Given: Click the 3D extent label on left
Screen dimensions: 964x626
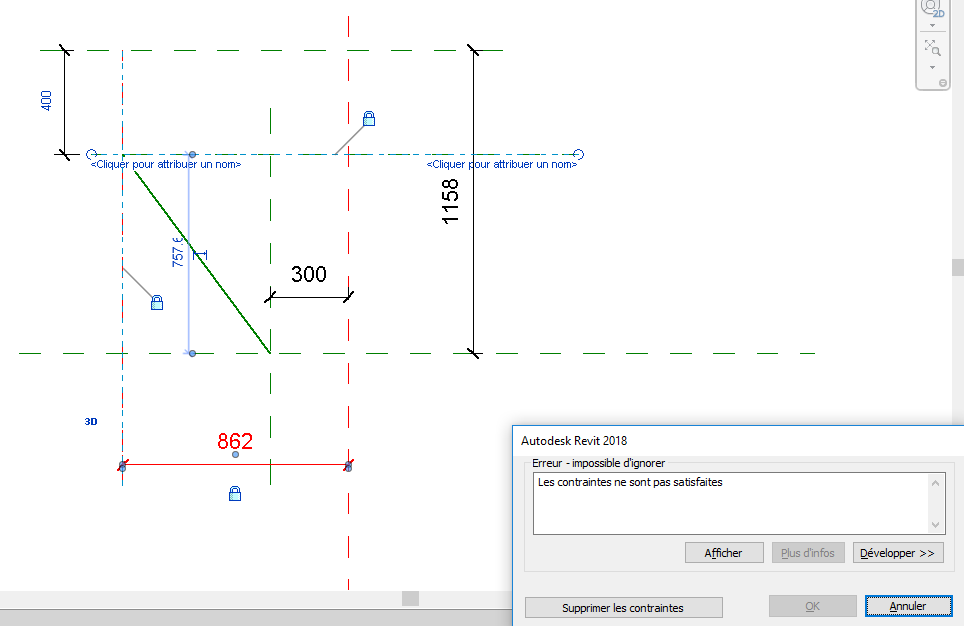Looking at the screenshot, I should tap(91, 422).
